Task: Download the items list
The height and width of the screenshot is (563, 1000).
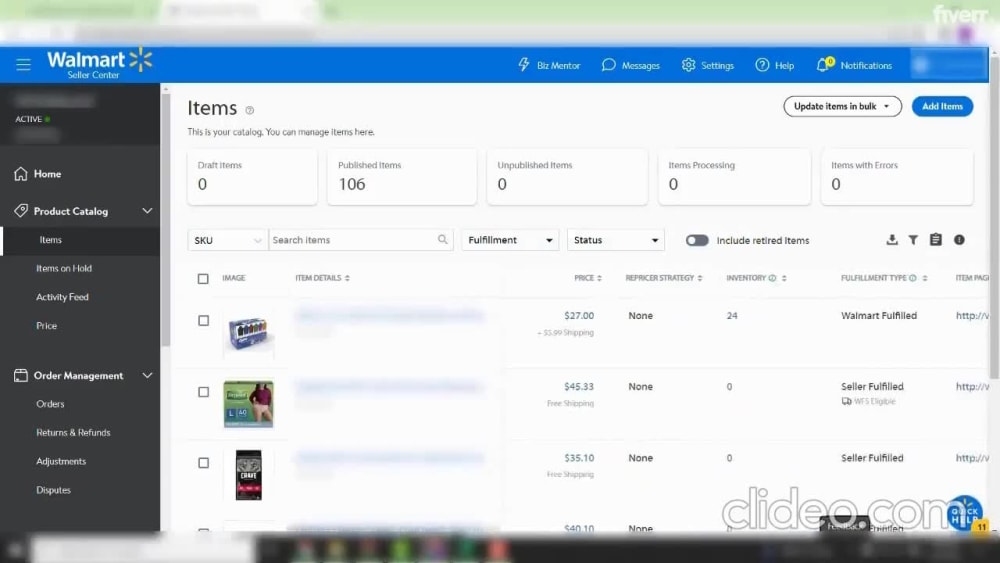Action: coord(892,240)
